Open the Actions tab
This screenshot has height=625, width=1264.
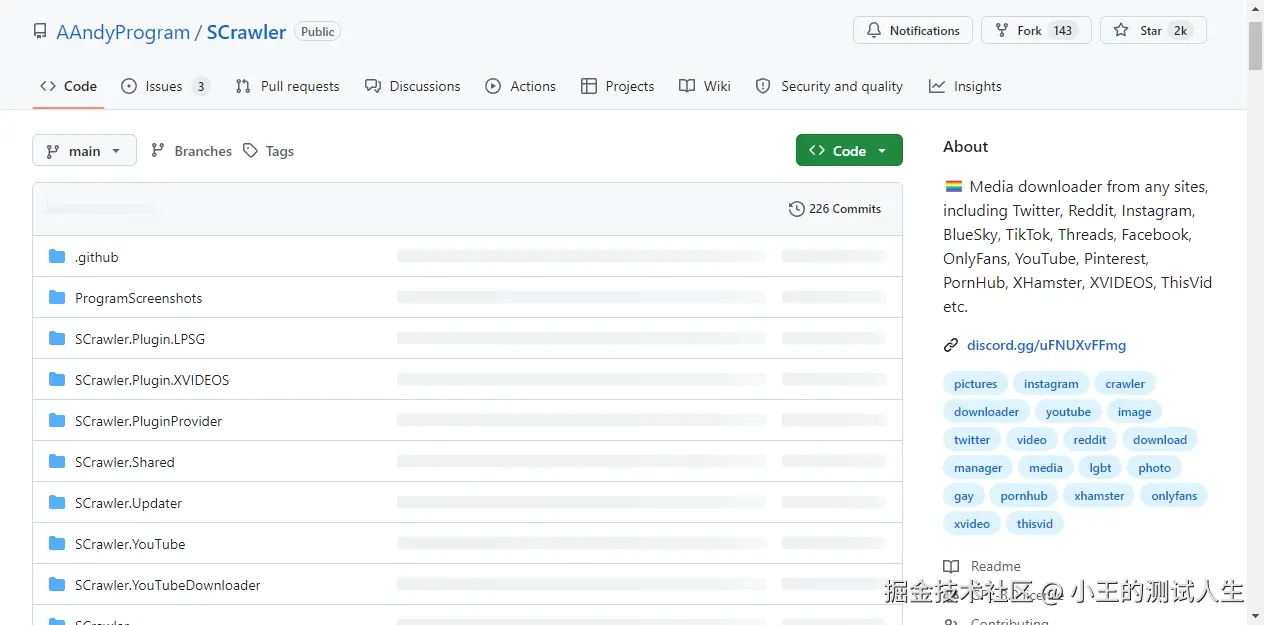(520, 86)
